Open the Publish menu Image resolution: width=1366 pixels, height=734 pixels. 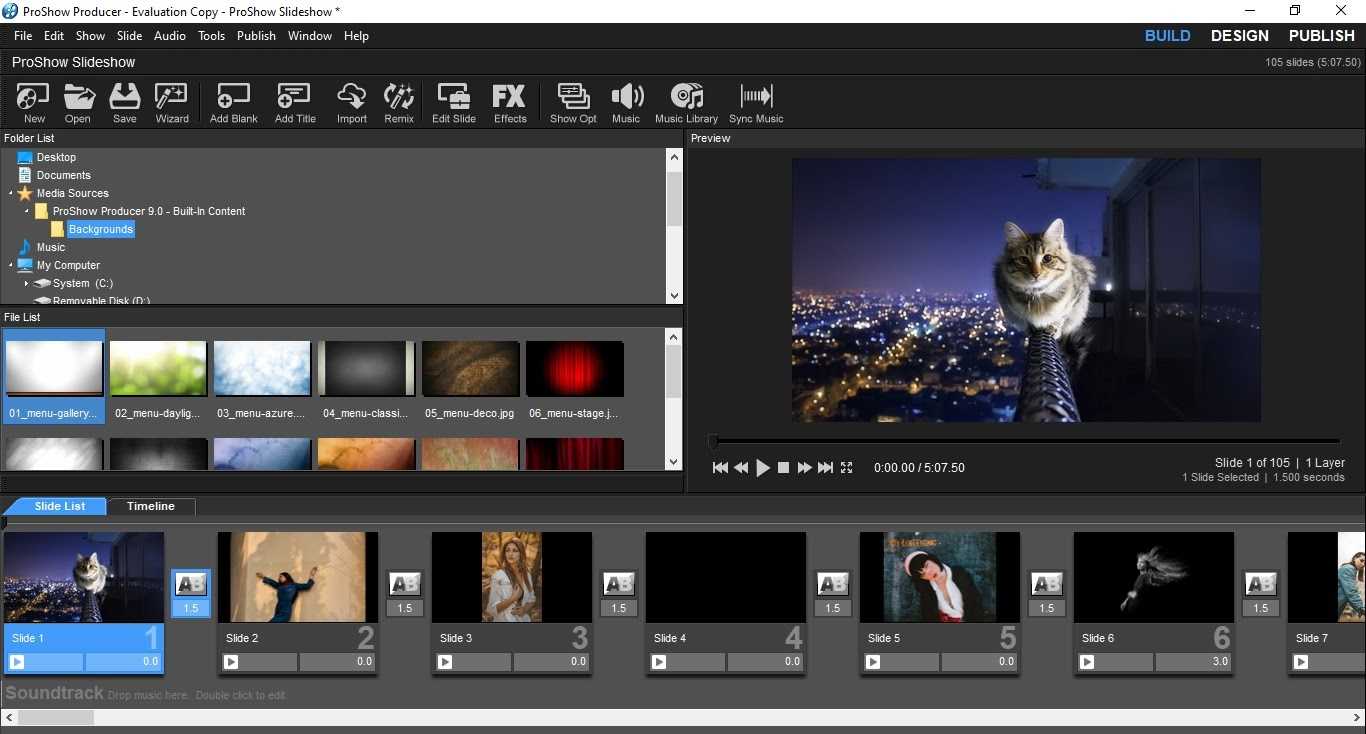click(x=256, y=36)
